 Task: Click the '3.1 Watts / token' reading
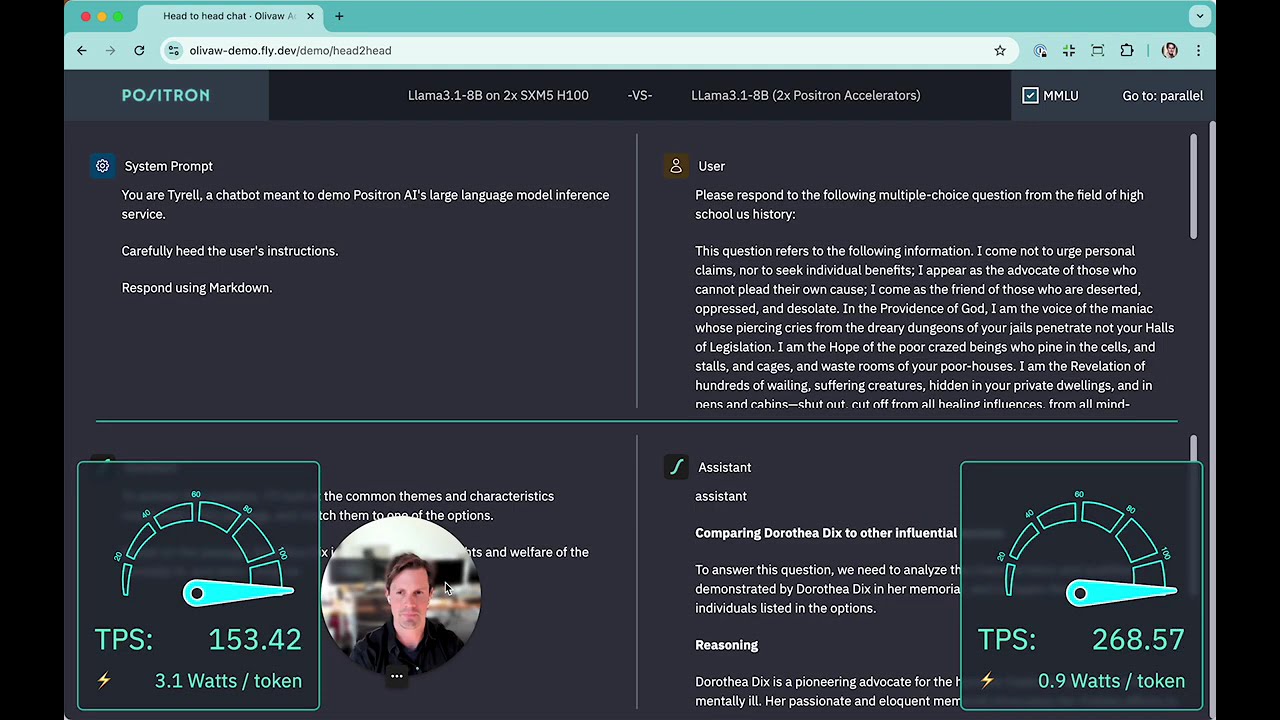228,681
